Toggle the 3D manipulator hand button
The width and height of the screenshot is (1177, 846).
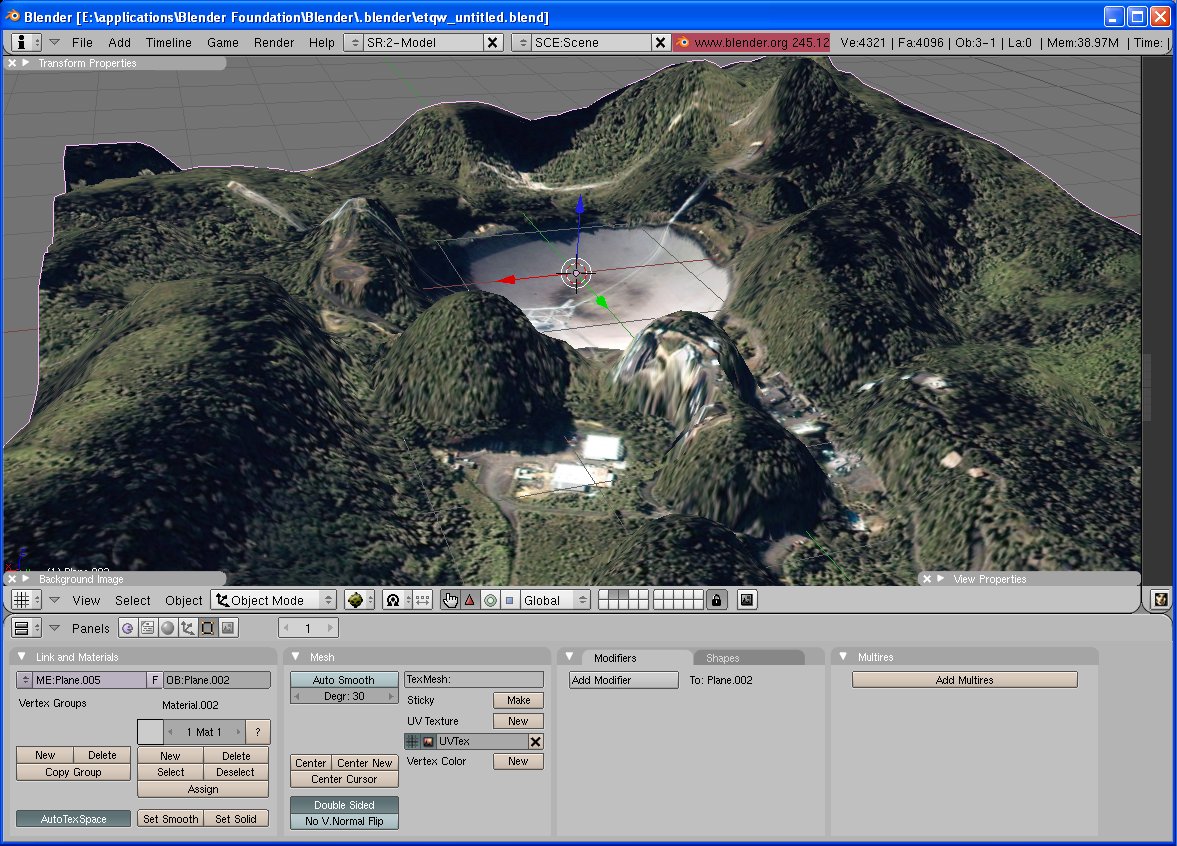[450, 600]
